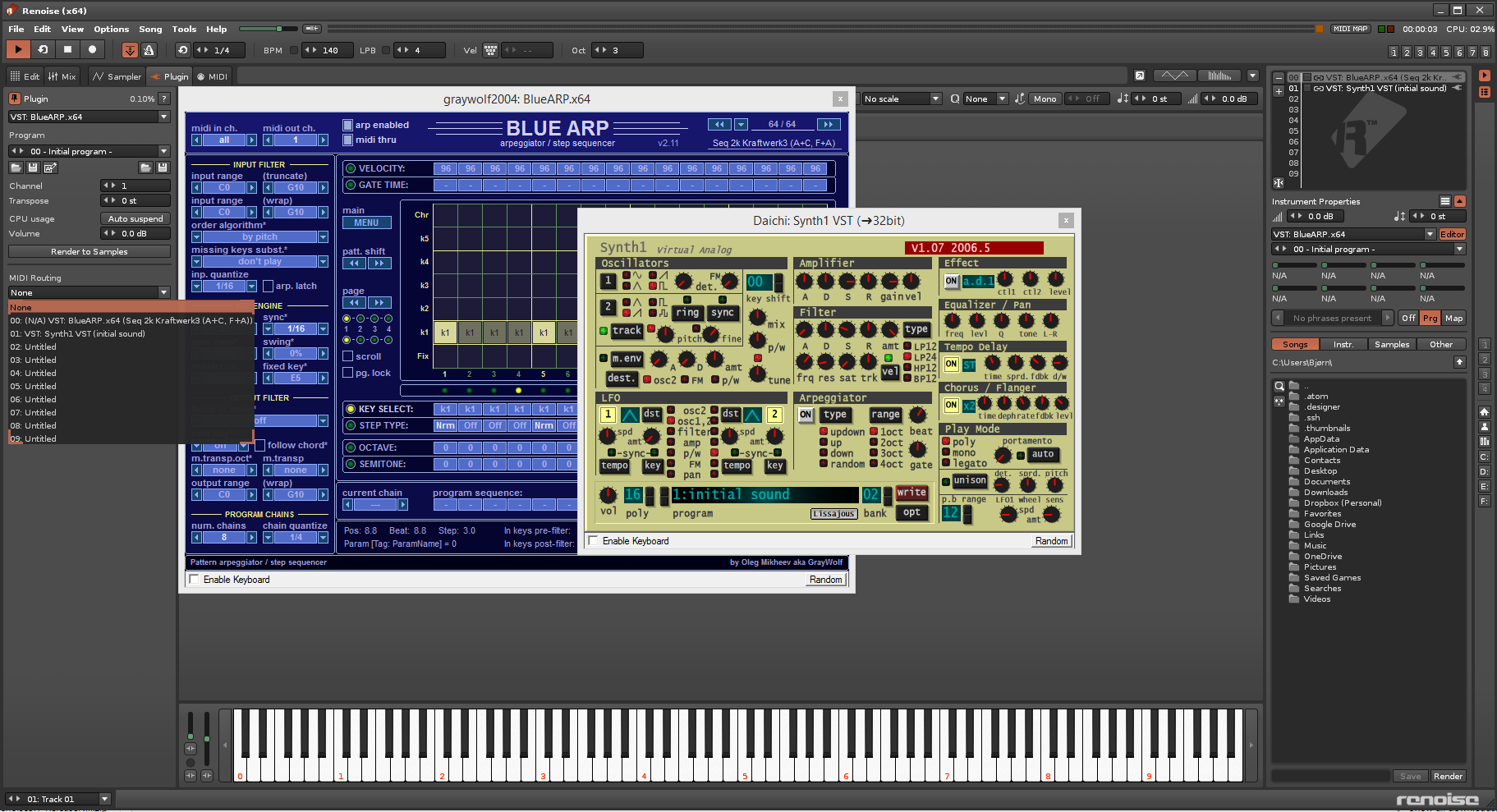This screenshot has width=1497, height=812.
Task: Check the arp. latch checkbox
Action: point(268,286)
